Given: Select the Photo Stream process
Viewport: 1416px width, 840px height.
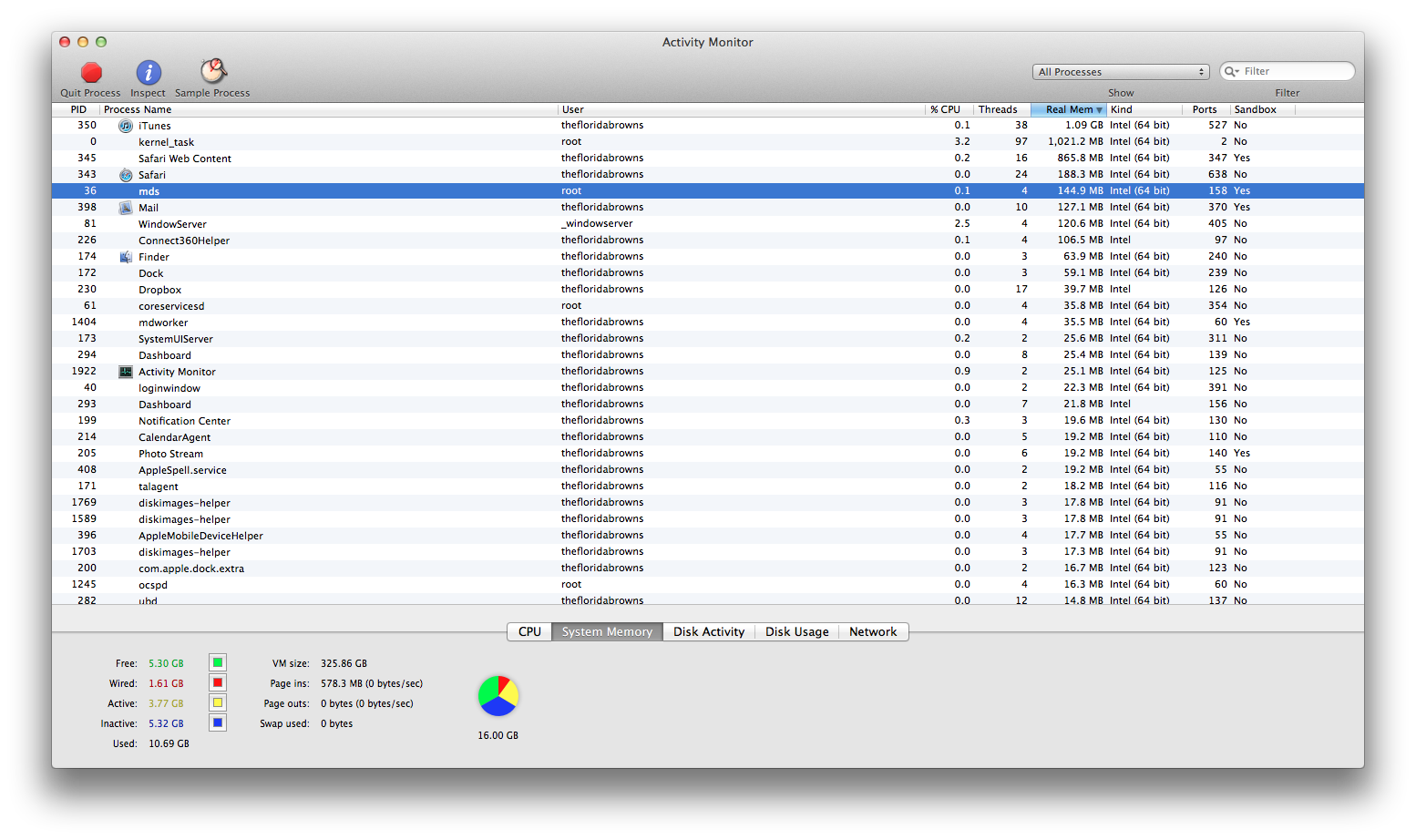Looking at the screenshot, I should click(x=708, y=454).
